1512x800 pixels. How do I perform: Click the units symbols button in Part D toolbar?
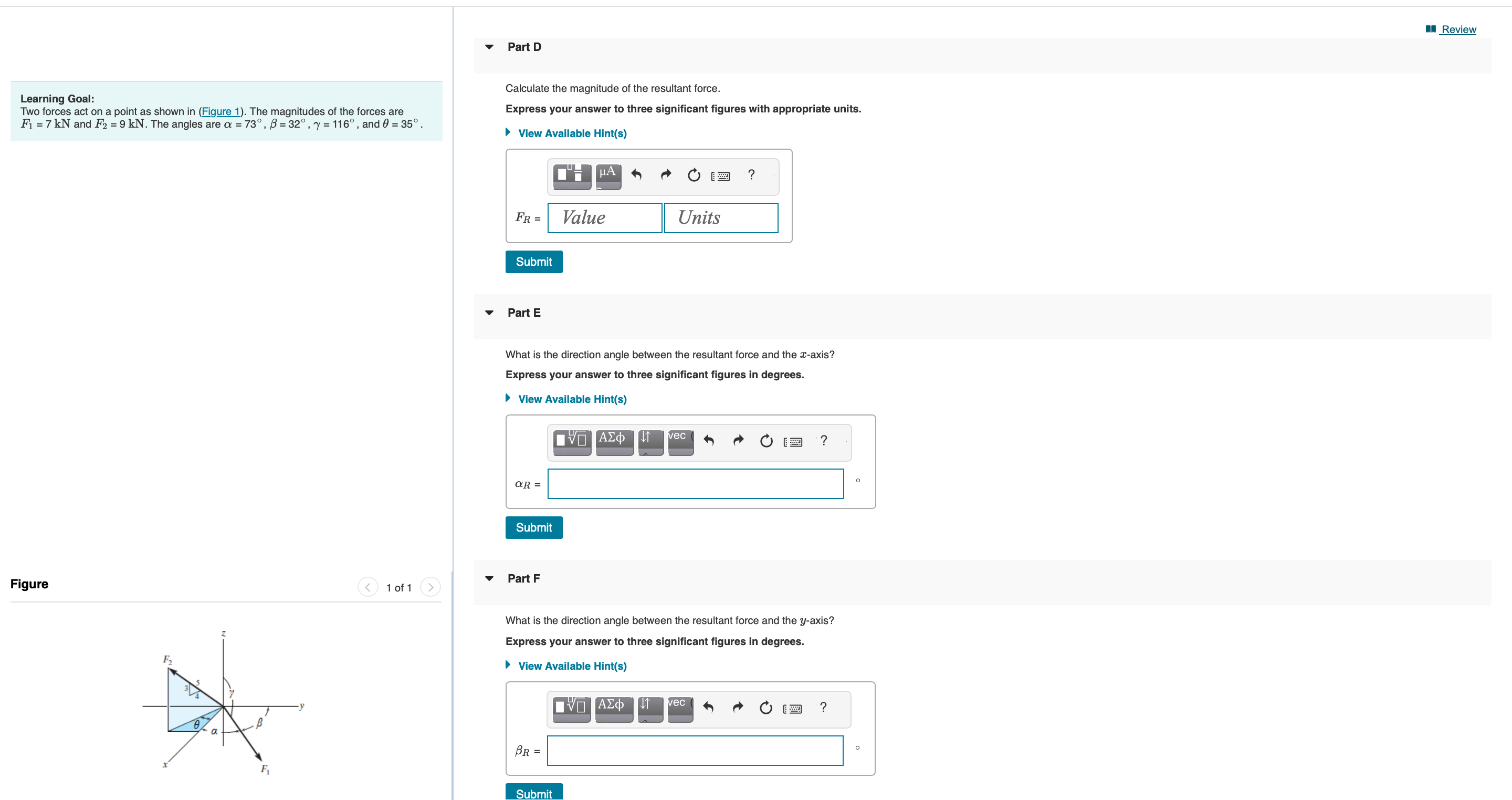(x=608, y=175)
